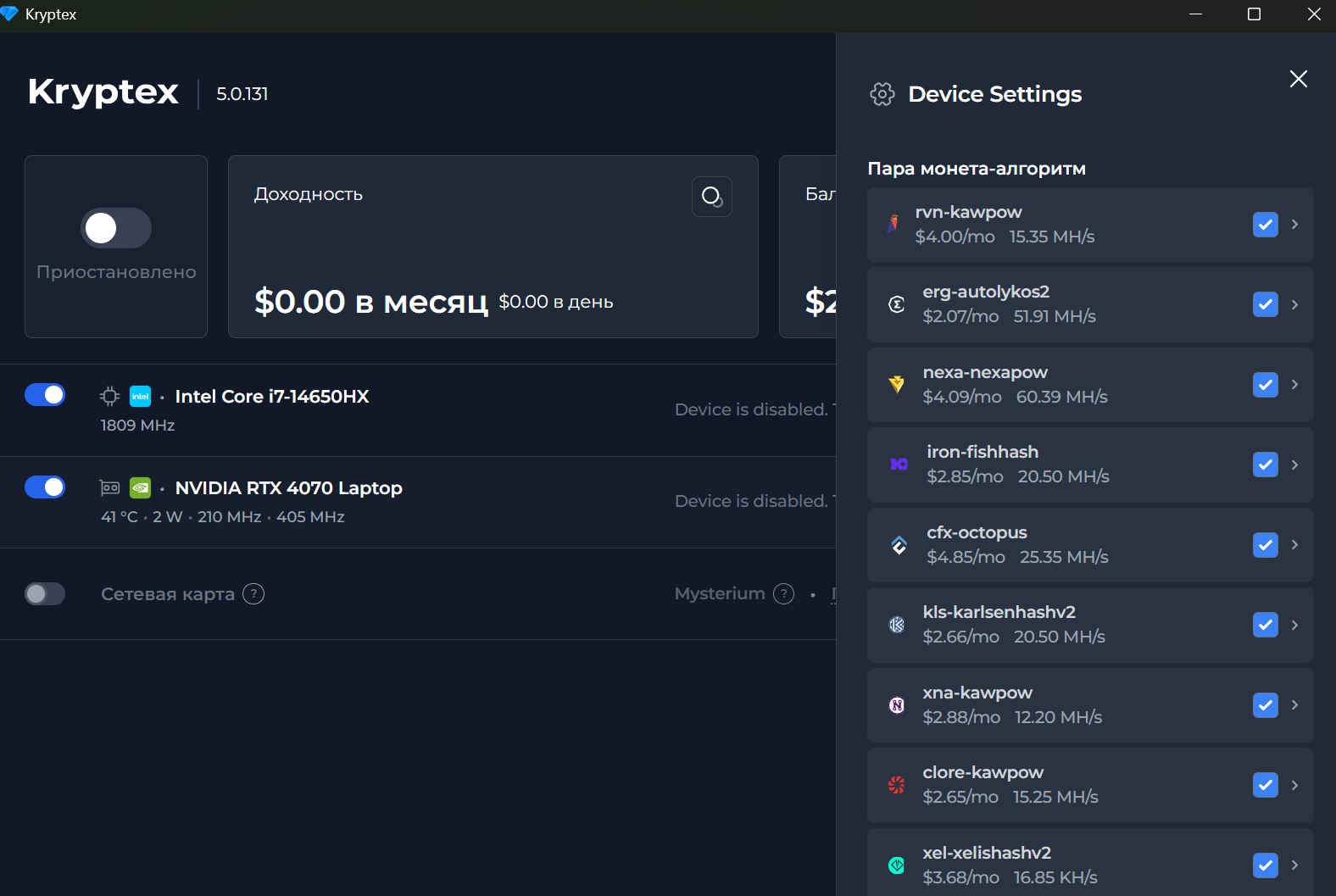Expand cfx-octopus settings chevron
1336x896 pixels.
click(x=1294, y=545)
